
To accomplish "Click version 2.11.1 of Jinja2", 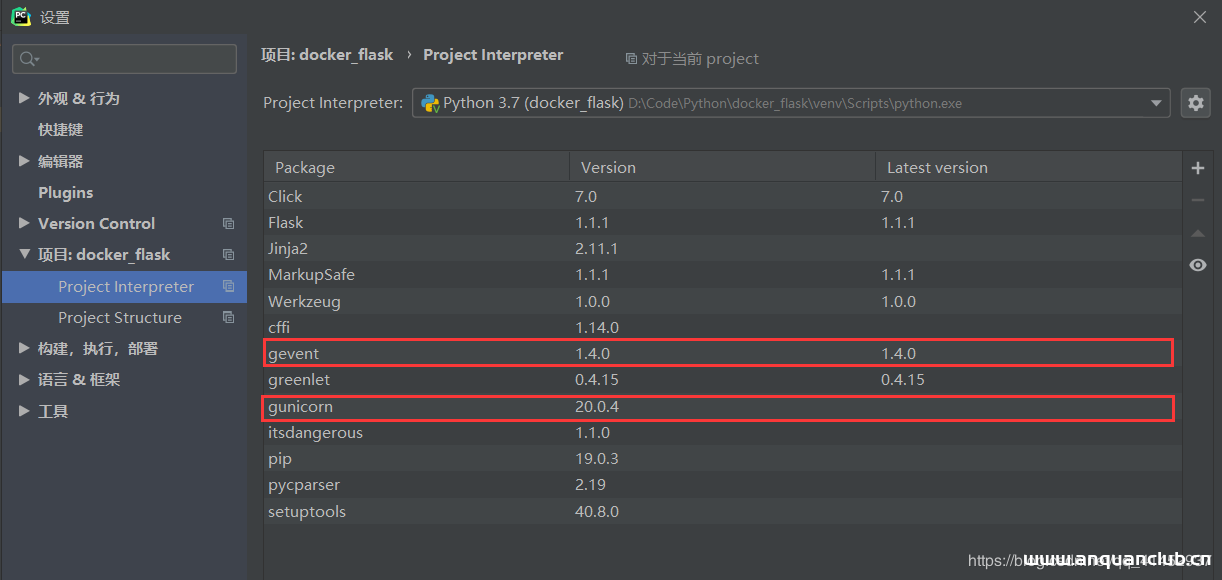I will [597, 248].
